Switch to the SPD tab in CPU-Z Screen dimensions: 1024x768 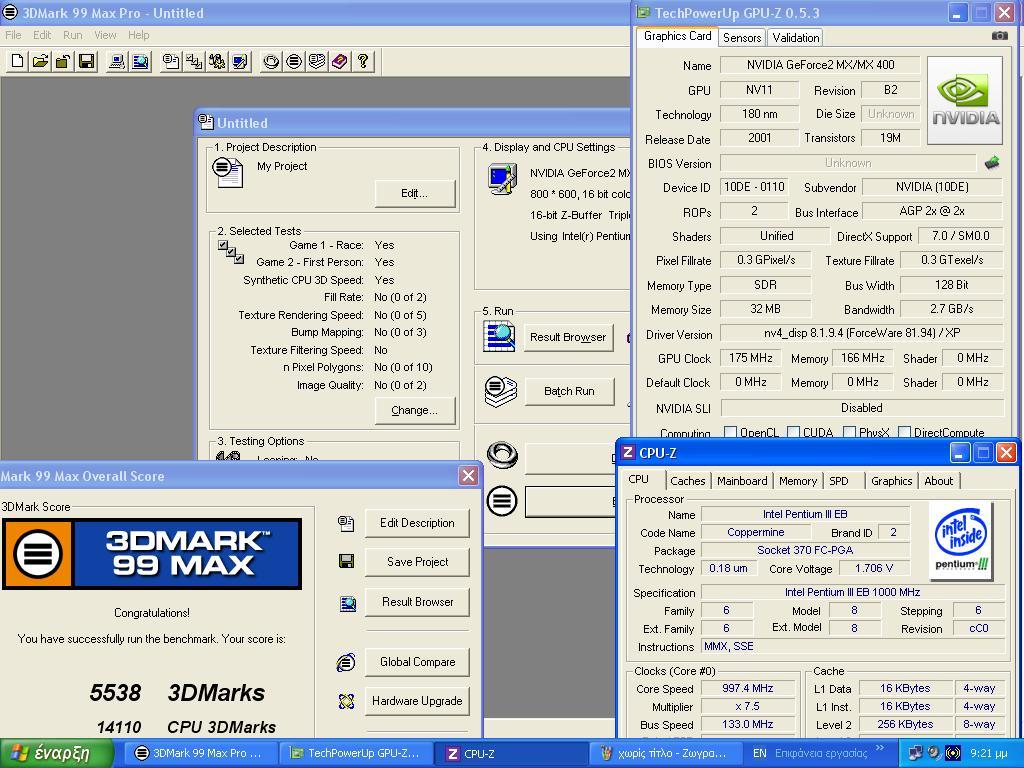(839, 481)
